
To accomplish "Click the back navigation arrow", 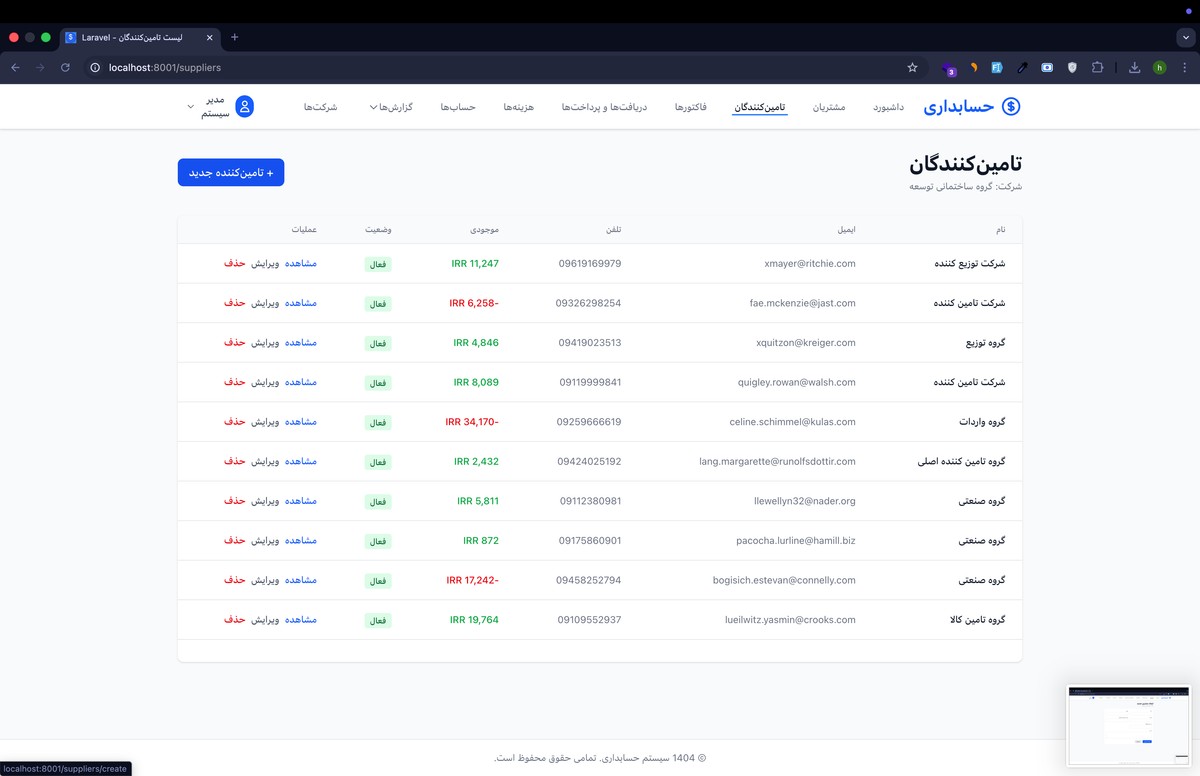I will 16,67.
